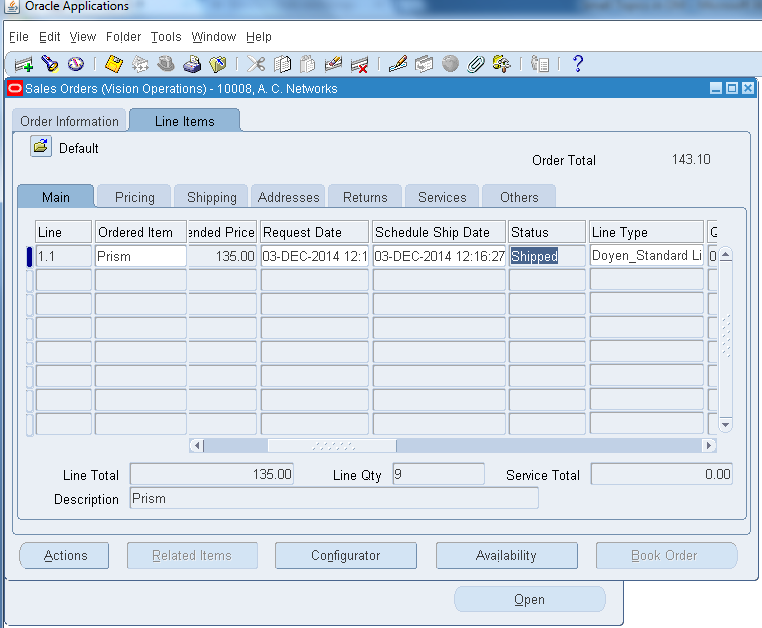Switch to the Services sub-tab
The width and height of the screenshot is (762, 628).
pos(442,197)
